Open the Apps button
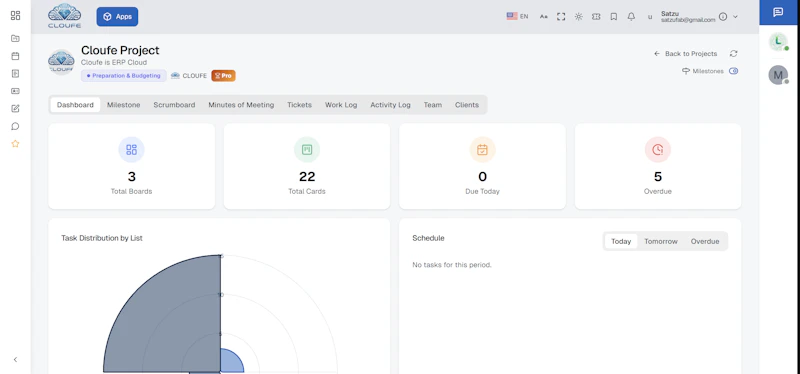 click(x=117, y=16)
